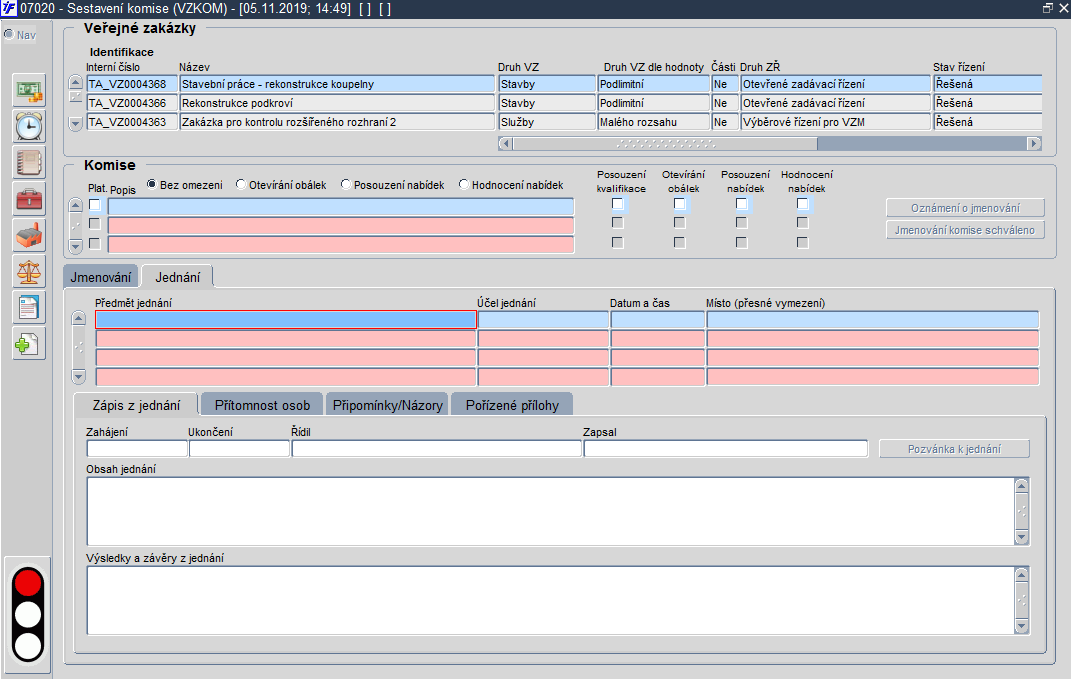Screen dimensions: 1071x679
Task: Click Výběrové řízení pro VZM cell
Action: point(835,122)
